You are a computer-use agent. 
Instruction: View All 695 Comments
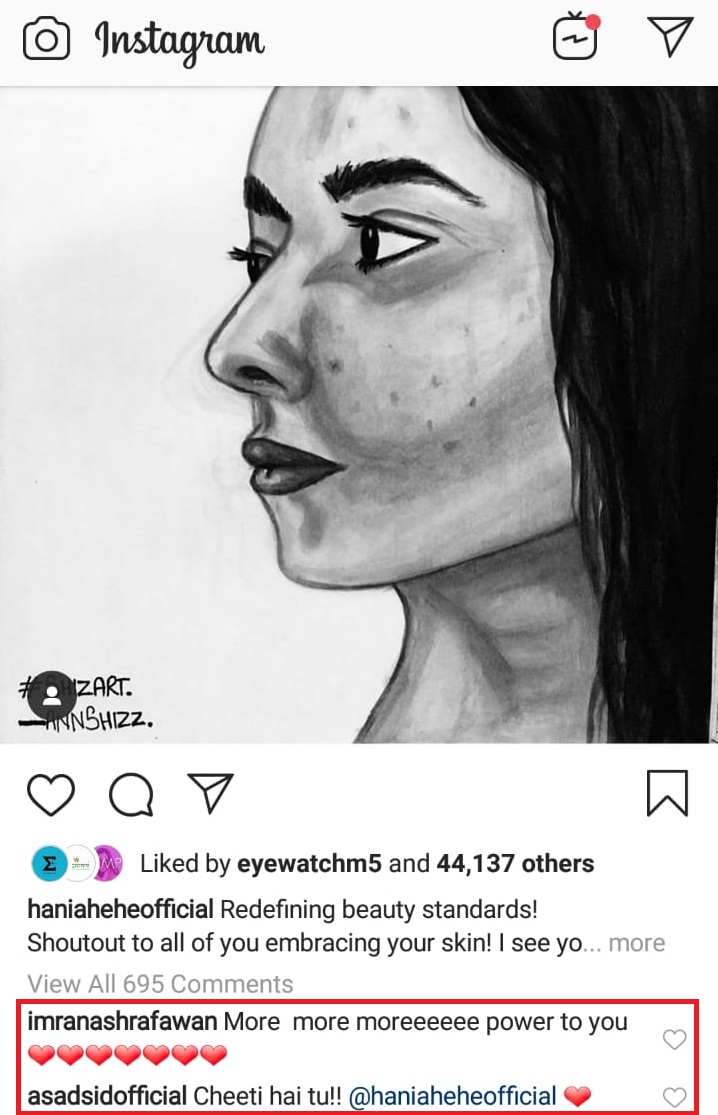click(160, 984)
